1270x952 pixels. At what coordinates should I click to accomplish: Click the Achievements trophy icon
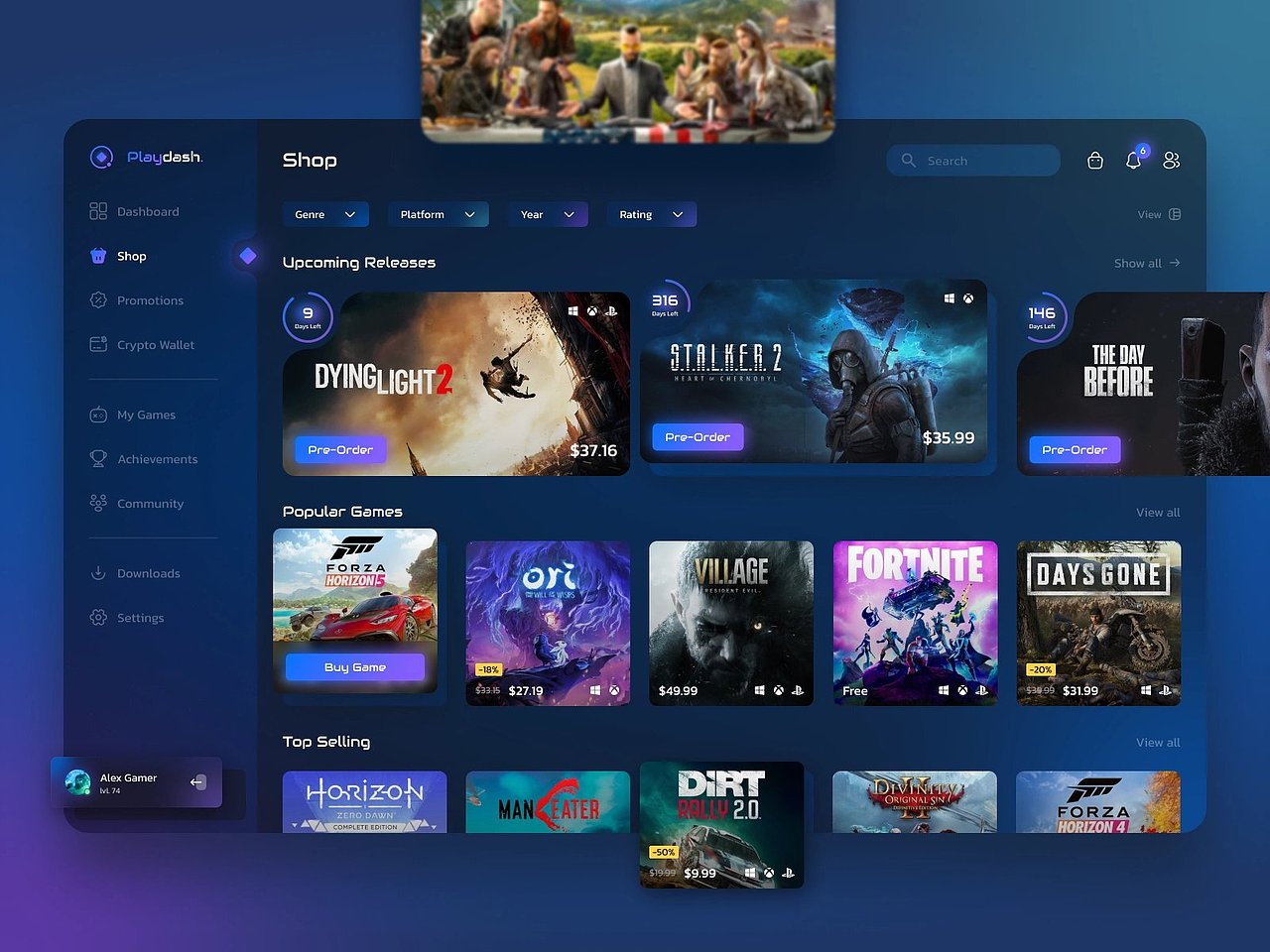[x=98, y=459]
